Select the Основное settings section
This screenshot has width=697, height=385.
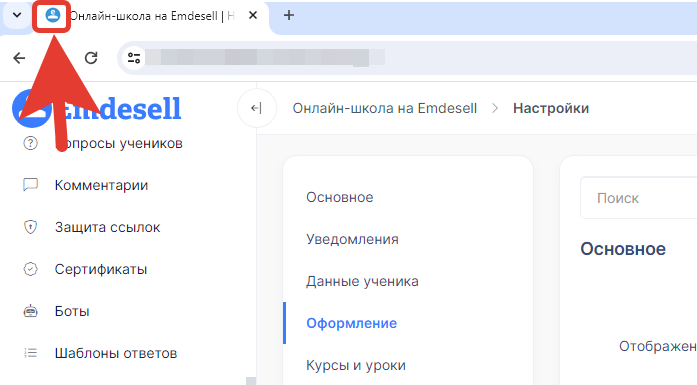click(340, 197)
